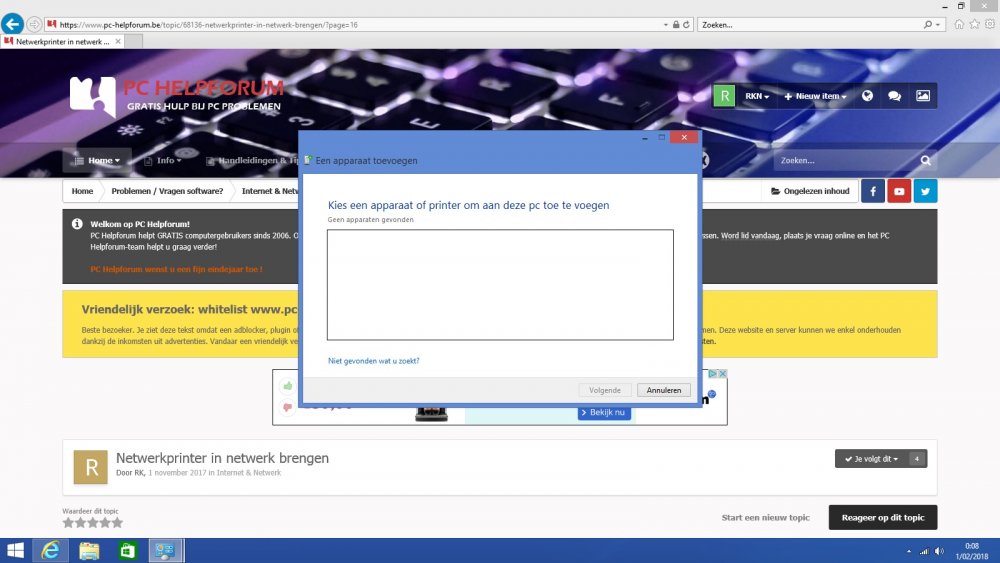Click the info icon in welcome banner
This screenshot has width=1000, height=563.
point(77,224)
